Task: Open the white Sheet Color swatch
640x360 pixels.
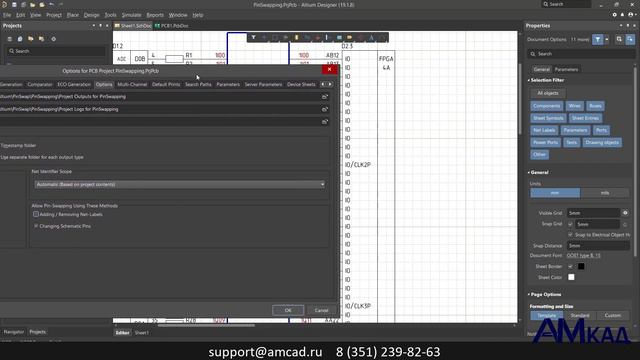Action: click(x=571, y=277)
